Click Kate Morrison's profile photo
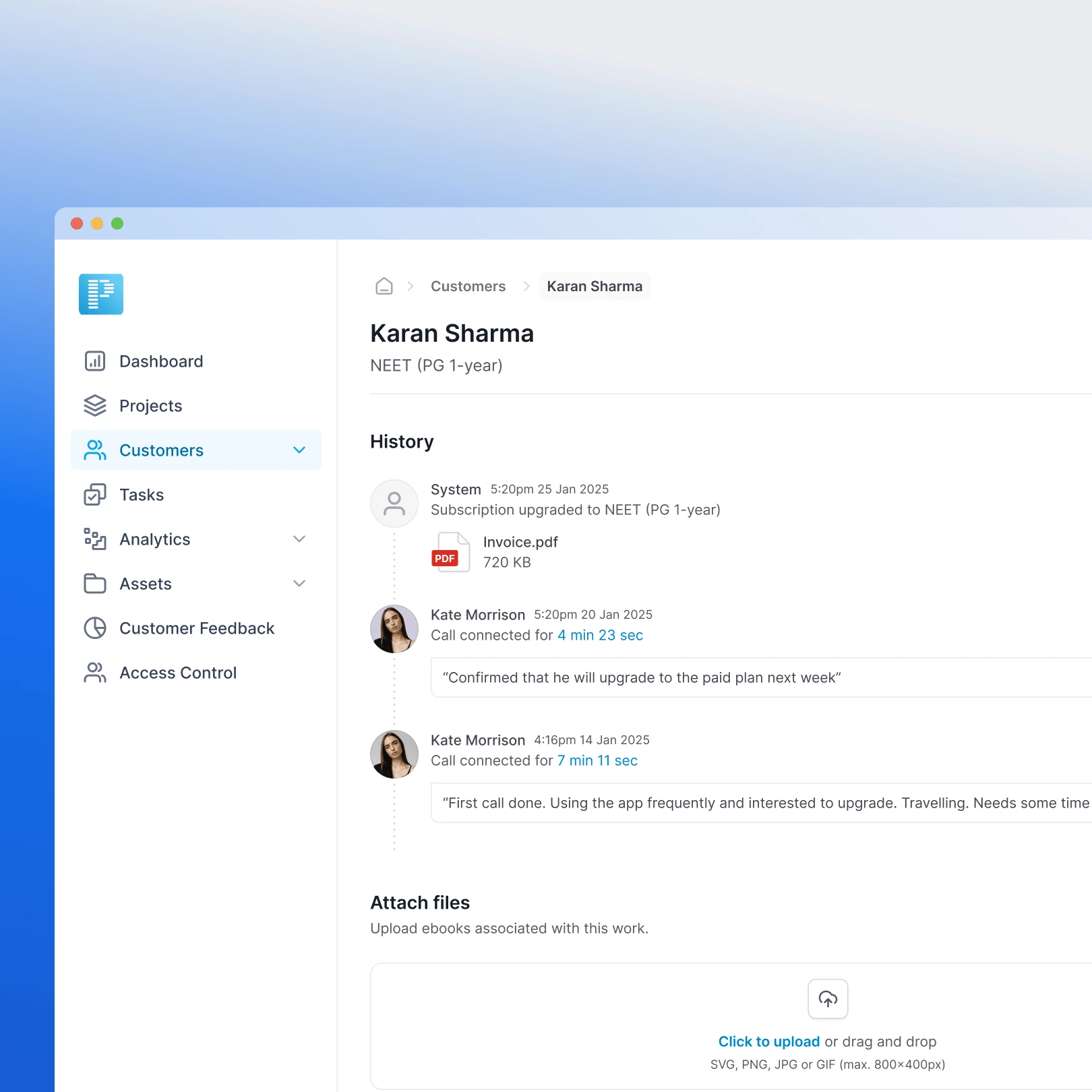Viewport: 1092px width, 1092px height. click(x=394, y=629)
